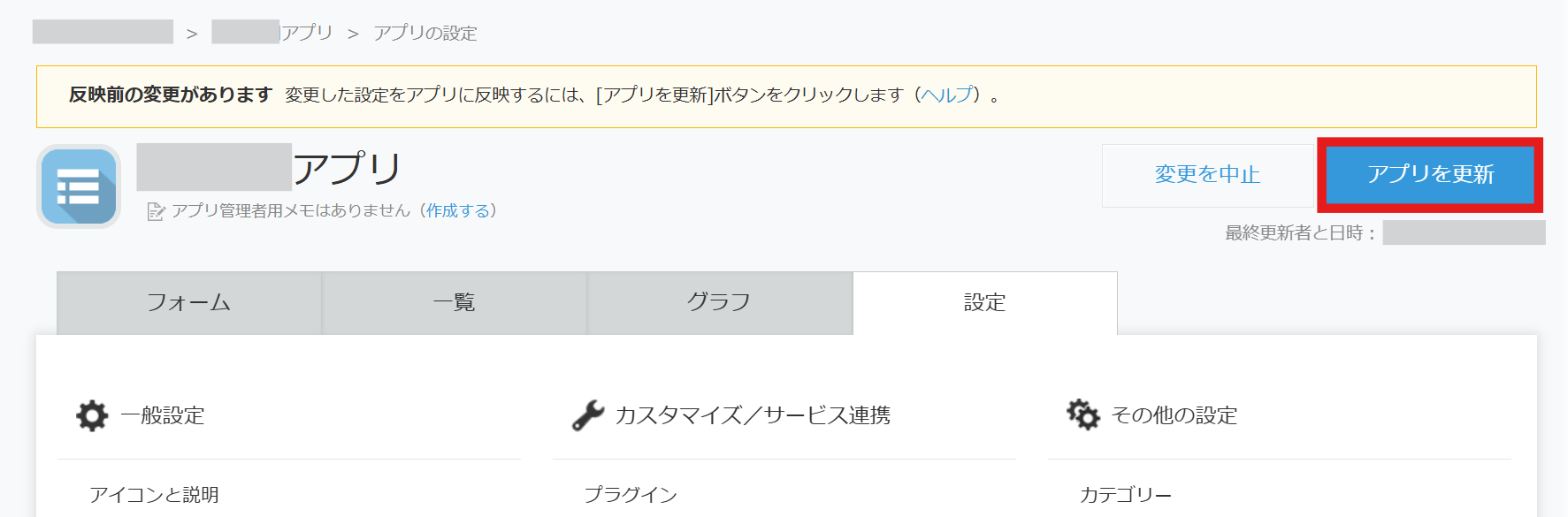1568x517 pixels.
Task: Select the グラフ tab
Action: click(x=719, y=303)
